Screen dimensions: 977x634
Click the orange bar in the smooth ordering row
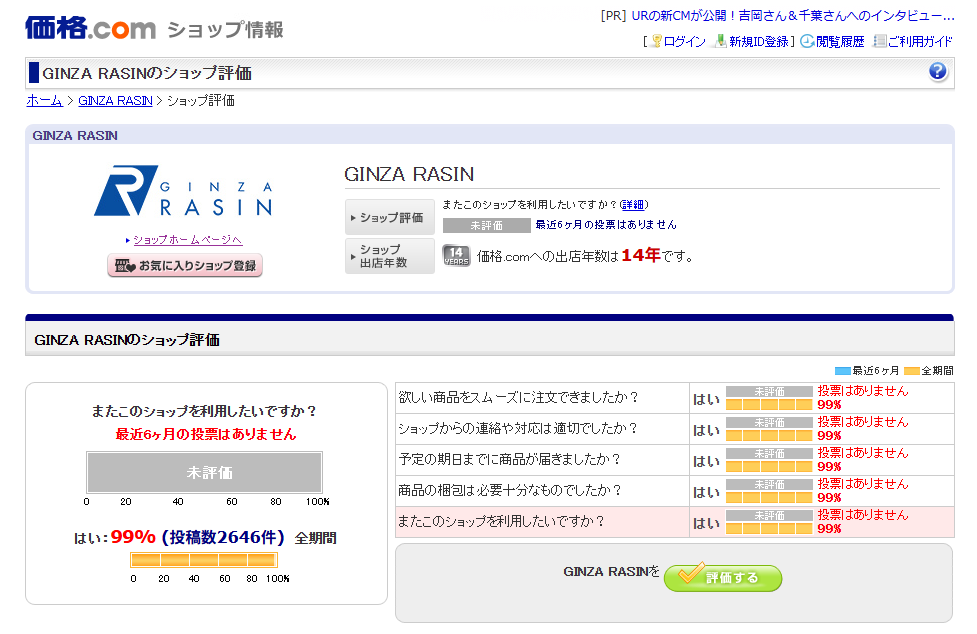(x=770, y=404)
